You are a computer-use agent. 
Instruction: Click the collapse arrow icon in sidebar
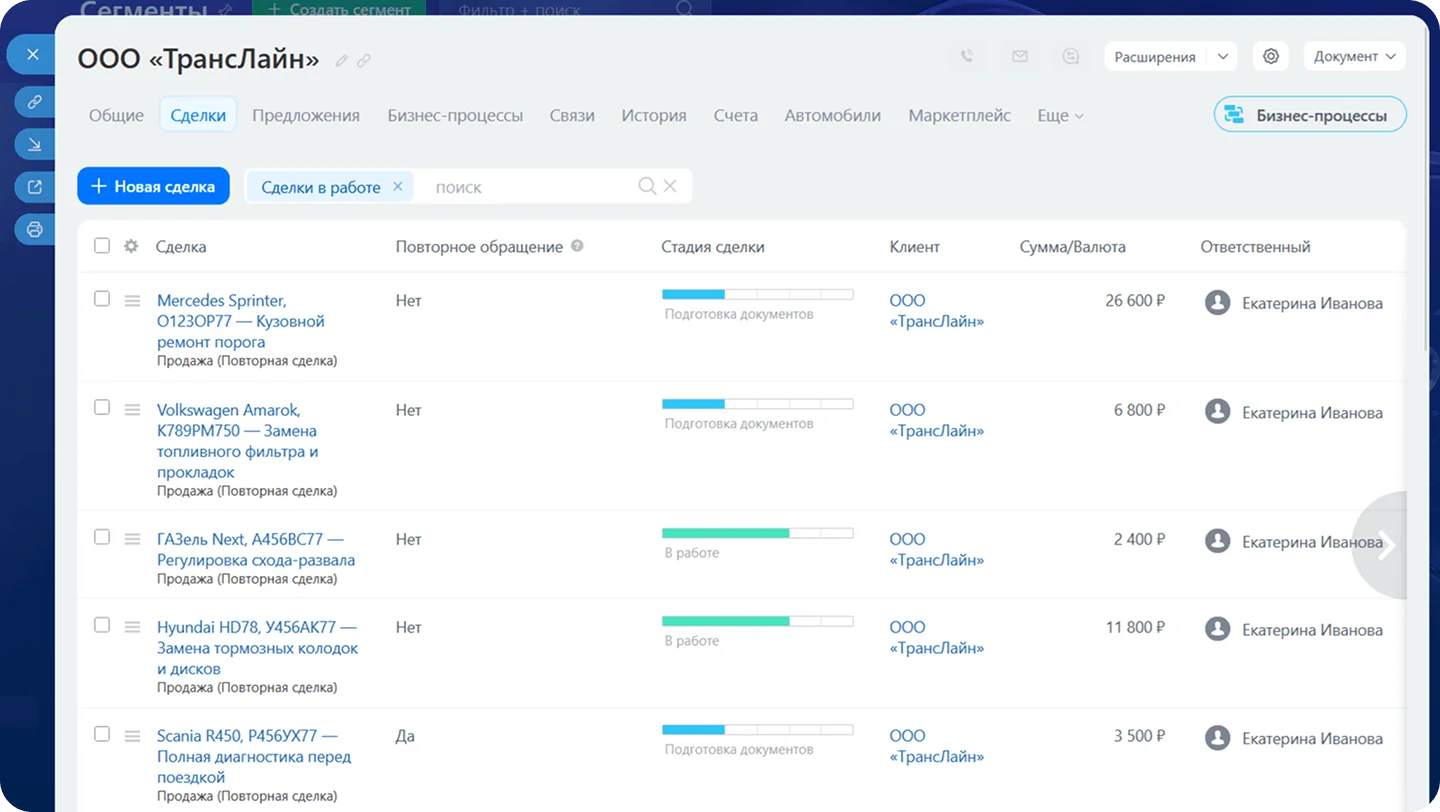point(34,144)
